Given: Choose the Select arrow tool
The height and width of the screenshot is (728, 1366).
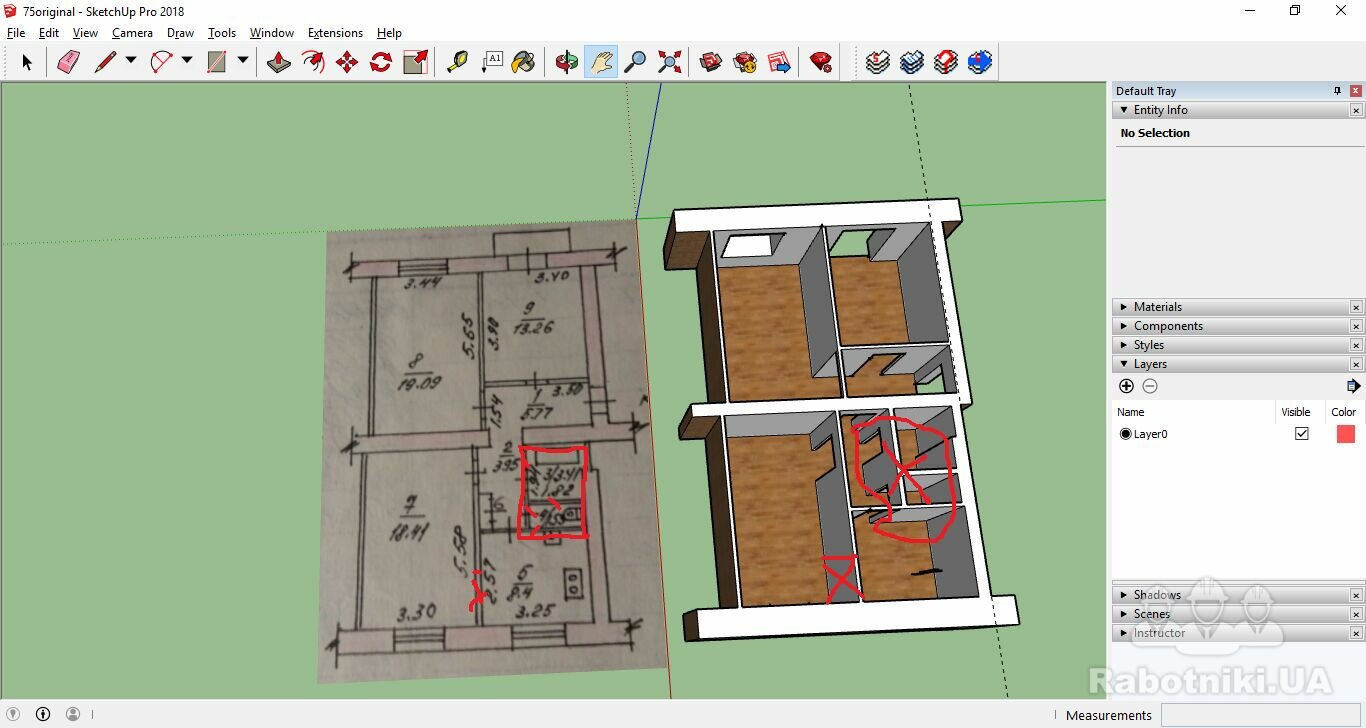Looking at the screenshot, I should click(x=27, y=62).
